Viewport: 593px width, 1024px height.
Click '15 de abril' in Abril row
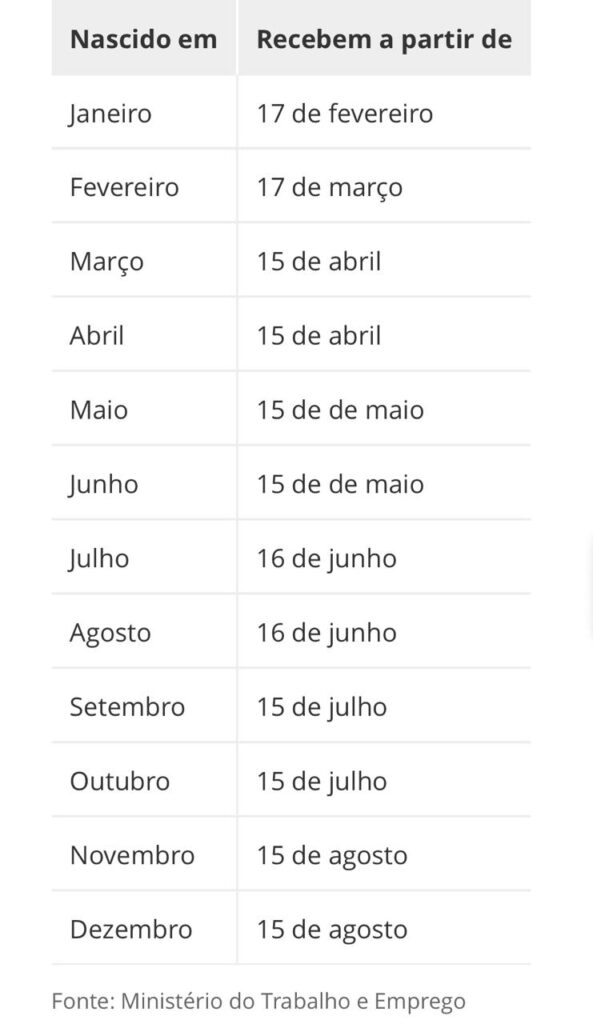point(384,336)
